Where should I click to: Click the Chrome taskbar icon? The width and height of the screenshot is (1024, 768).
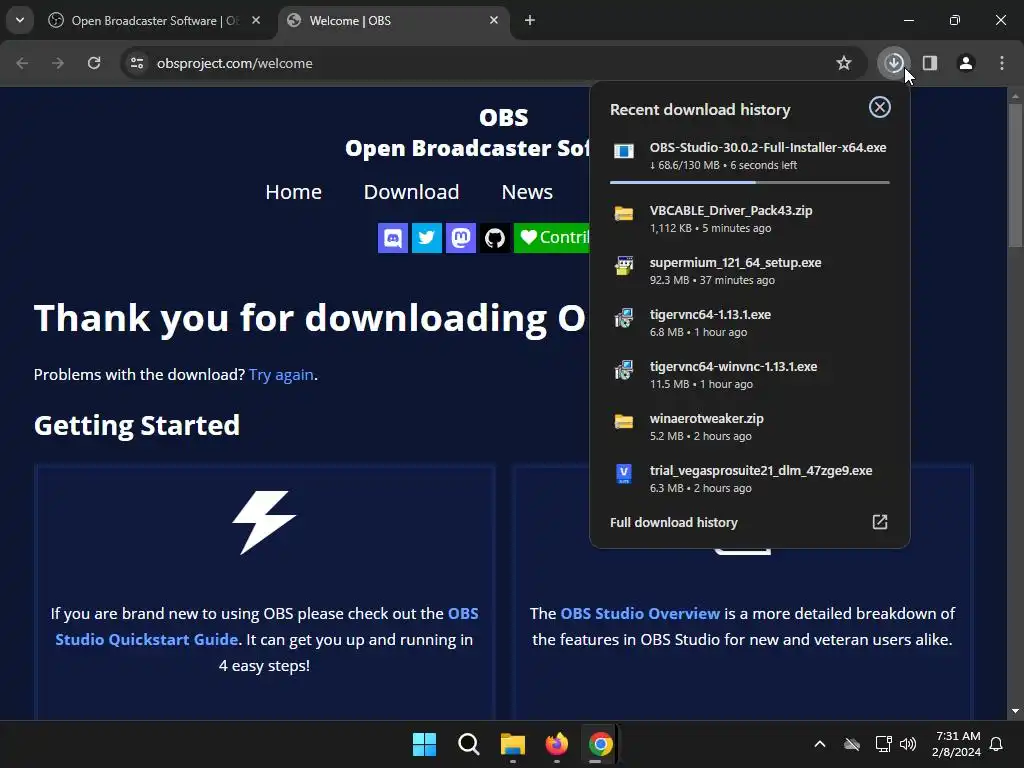pos(600,744)
